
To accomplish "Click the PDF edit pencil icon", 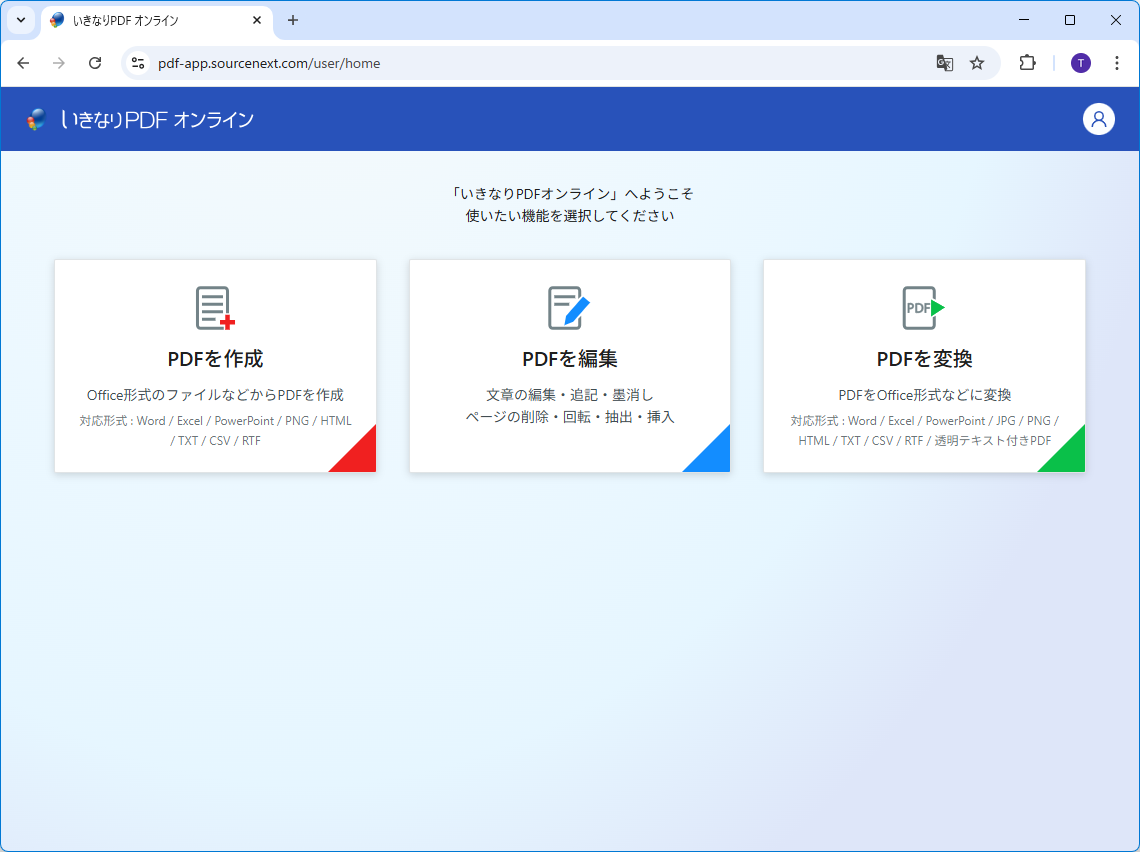I will [x=569, y=308].
